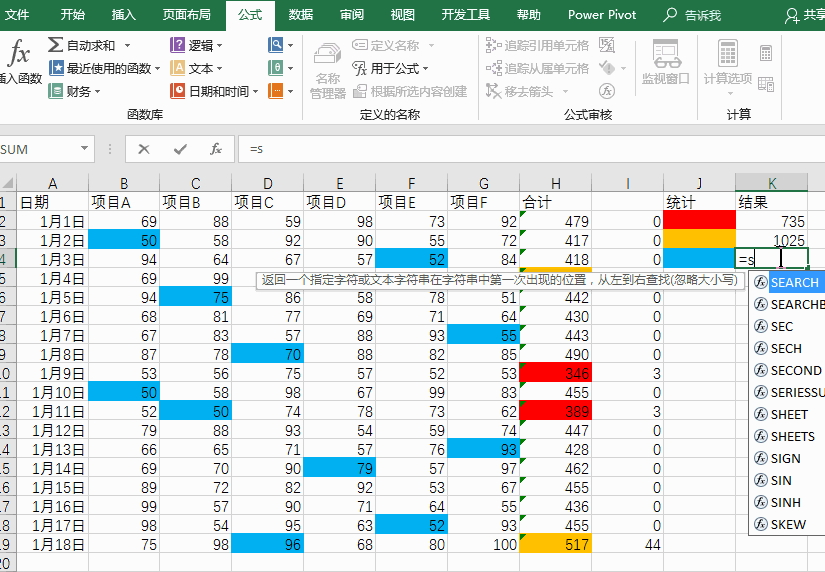
Task: Select SKEW in the autocomplete list
Action: 787,524
